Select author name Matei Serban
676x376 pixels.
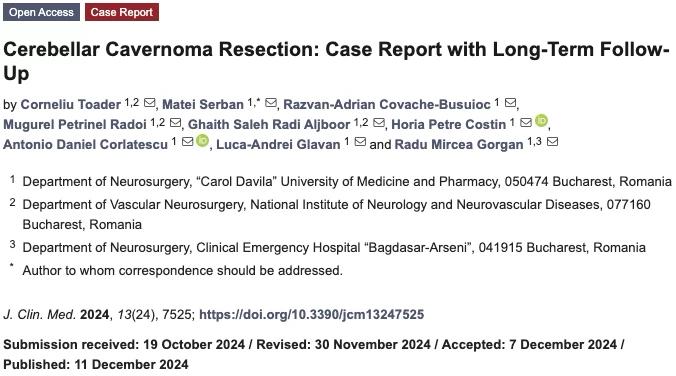[x=203, y=104]
